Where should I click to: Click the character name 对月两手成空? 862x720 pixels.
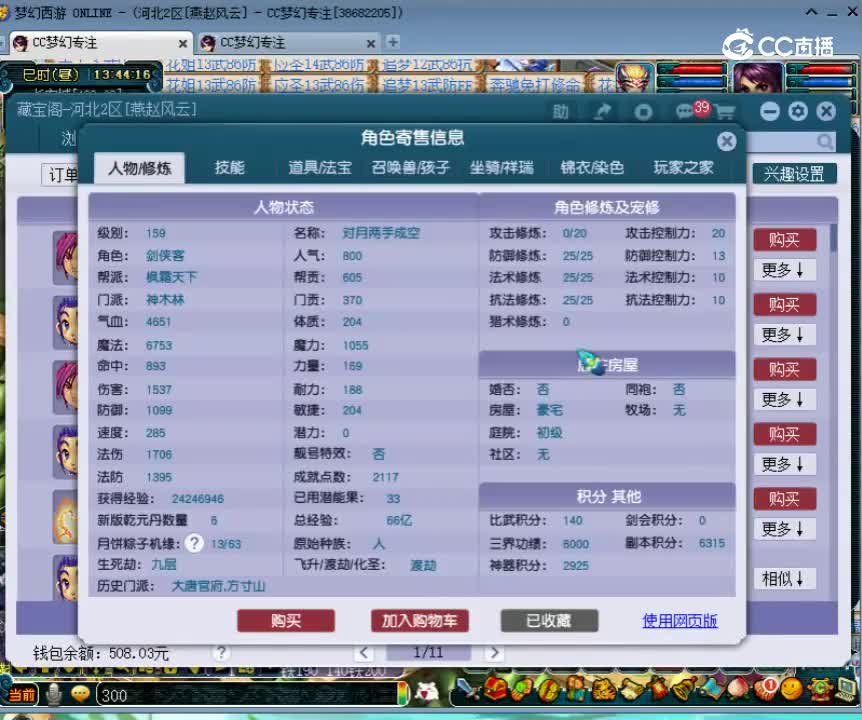click(381, 233)
